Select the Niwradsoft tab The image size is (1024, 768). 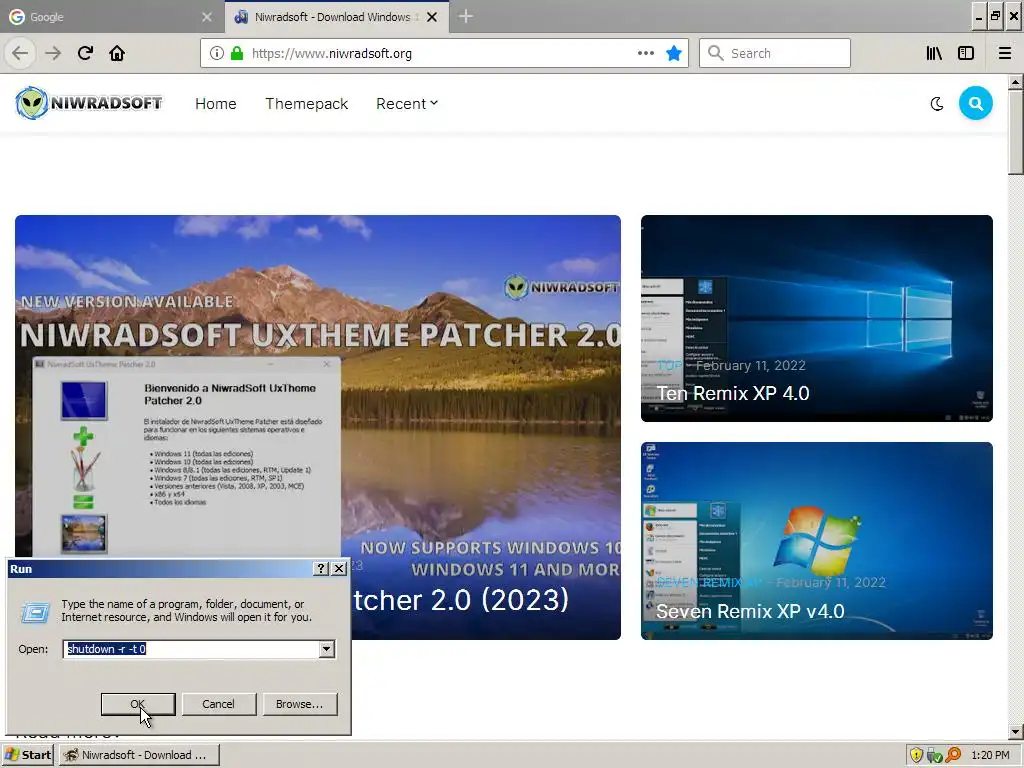(336, 17)
